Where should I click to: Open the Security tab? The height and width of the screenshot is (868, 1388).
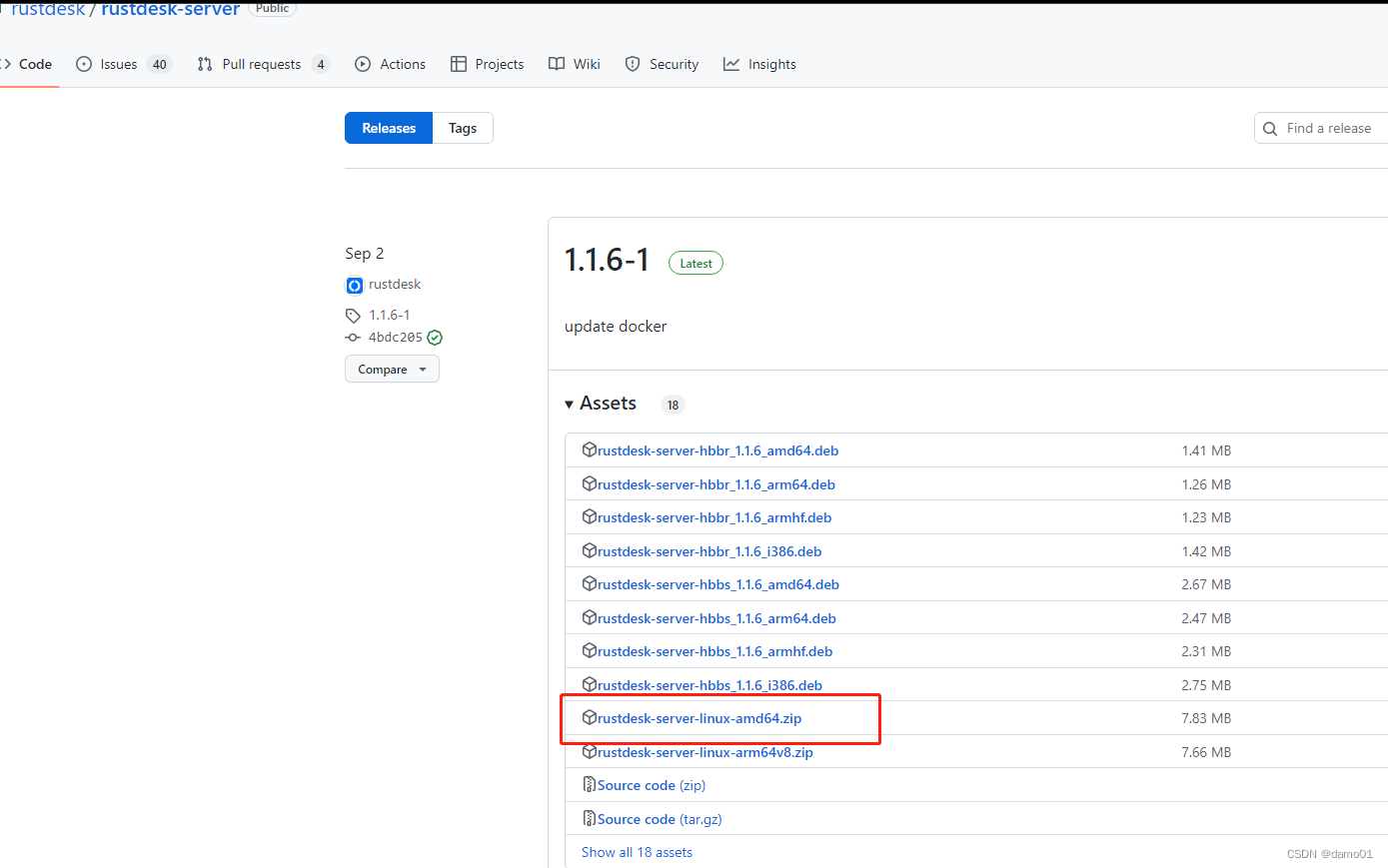[x=662, y=64]
